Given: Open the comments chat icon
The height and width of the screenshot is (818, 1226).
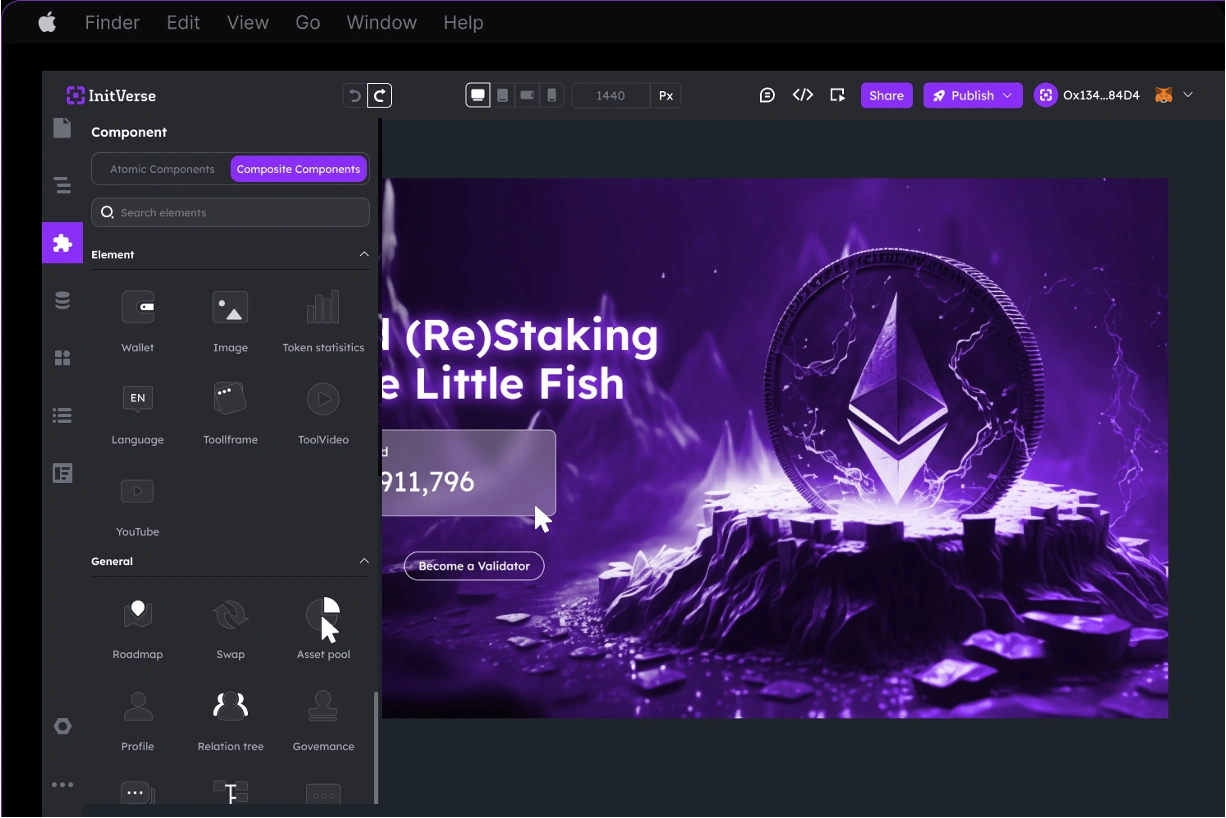Looking at the screenshot, I should pos(767,96).
